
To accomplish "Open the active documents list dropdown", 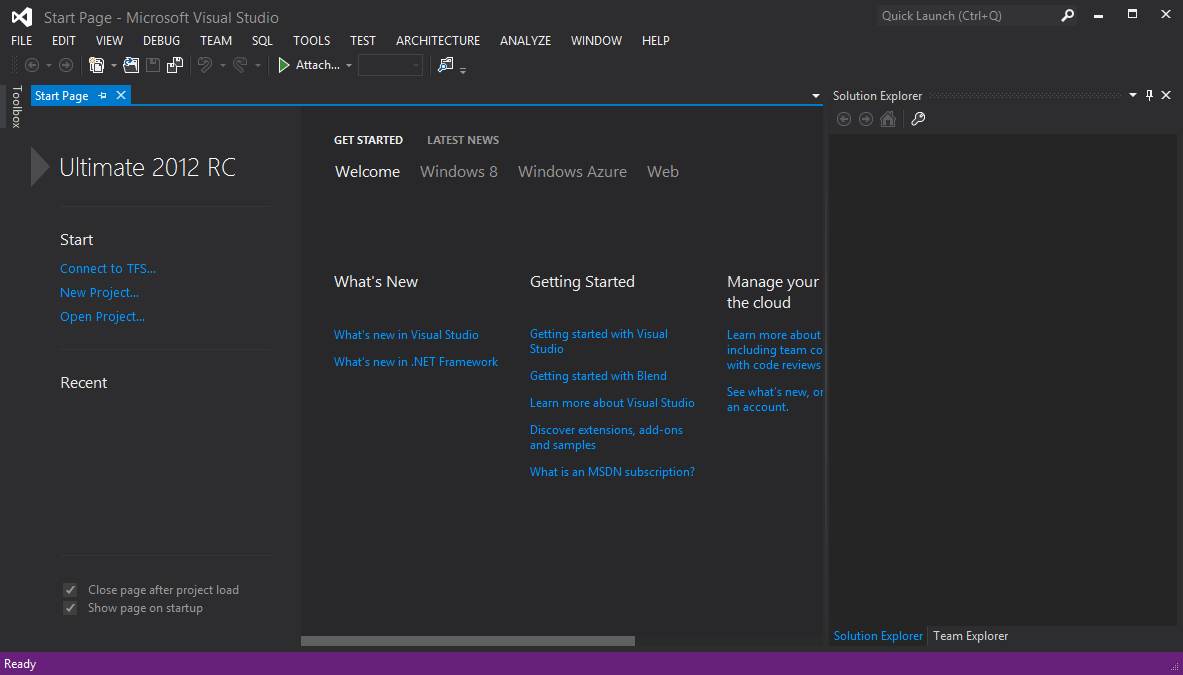I will coord(816,96).
